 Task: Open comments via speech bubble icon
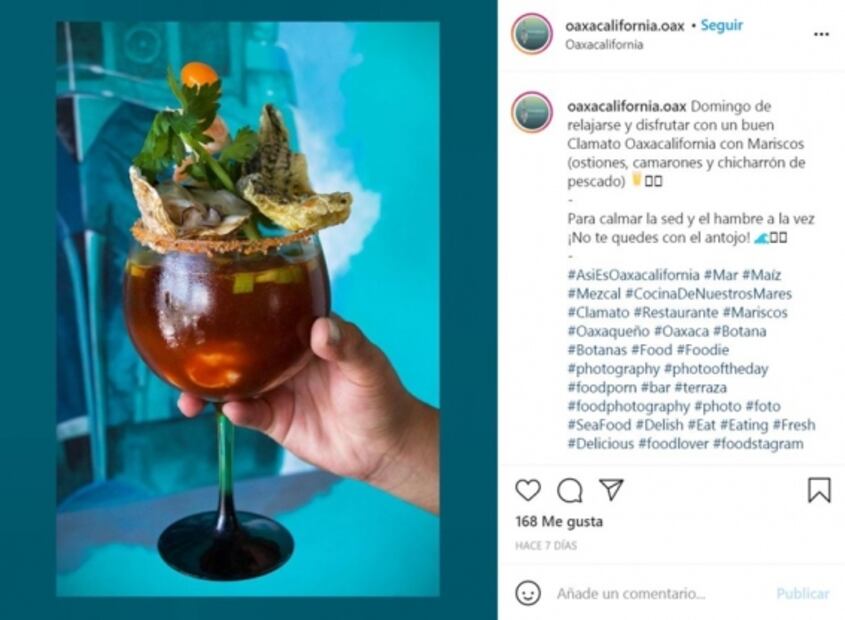coord(570,491)
